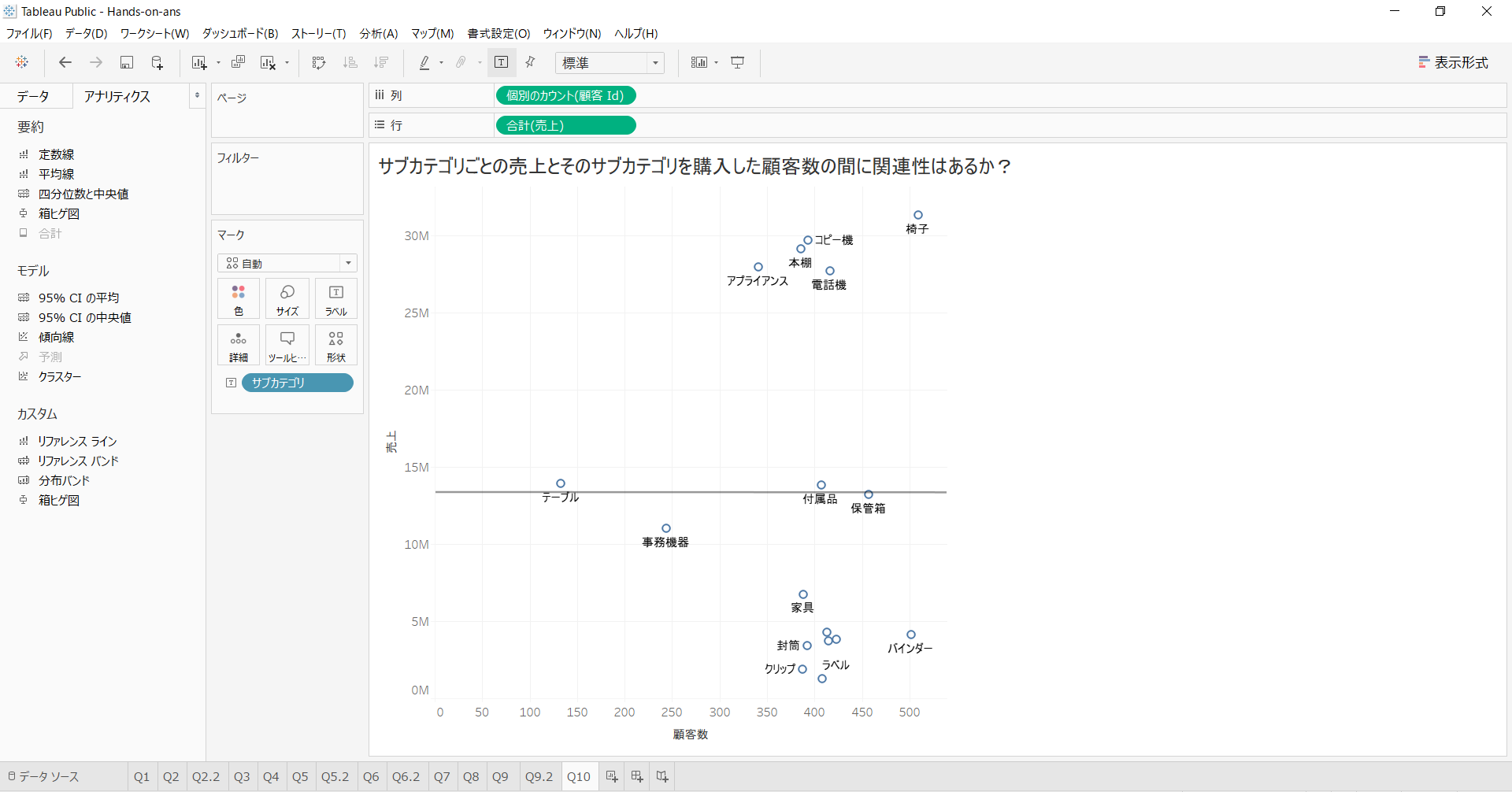Click the undo back arrow
This screenshot has width=1512, height=792.
coord(65,62)
